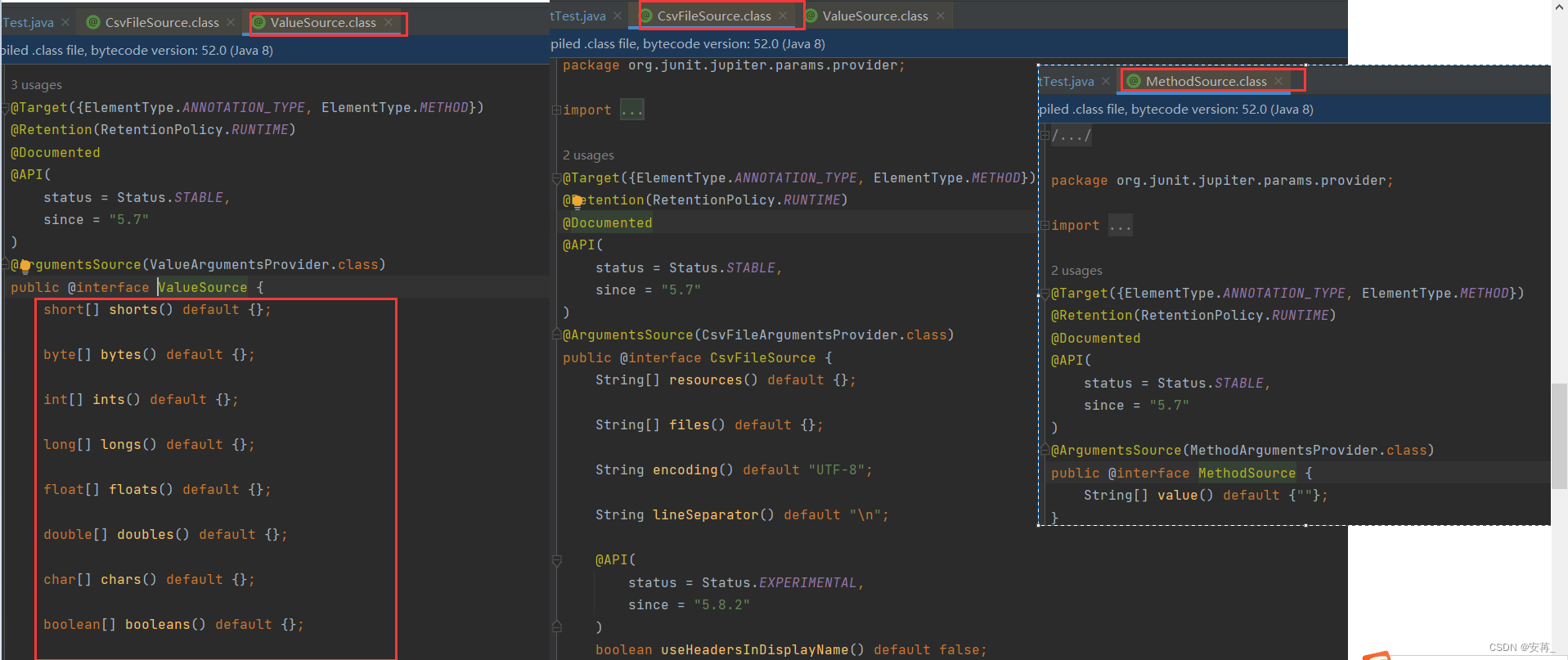1568x660 pixels.
Task: Click annotation icon on middle CsvFileSource.class tab
Action: click(646, 16)
